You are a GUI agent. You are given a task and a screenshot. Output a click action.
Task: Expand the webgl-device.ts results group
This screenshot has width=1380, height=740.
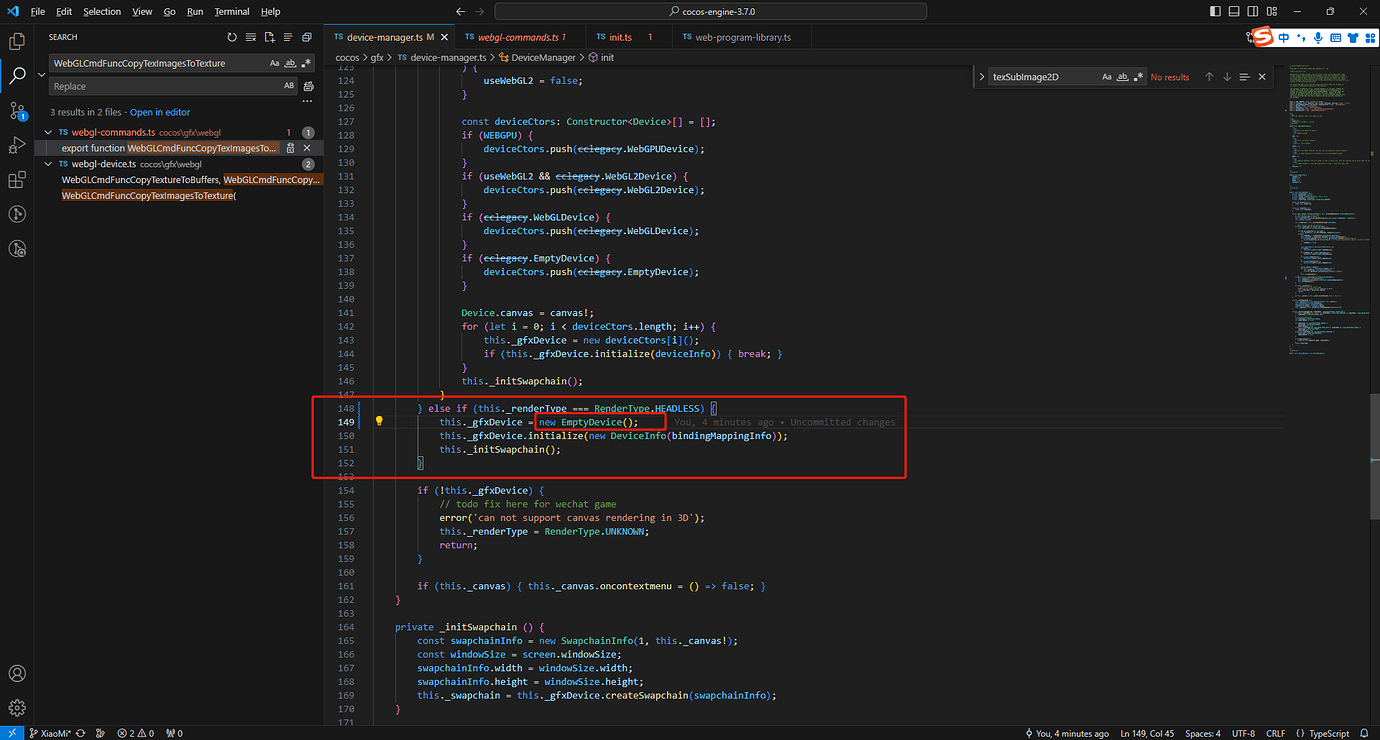coord(47,163)
